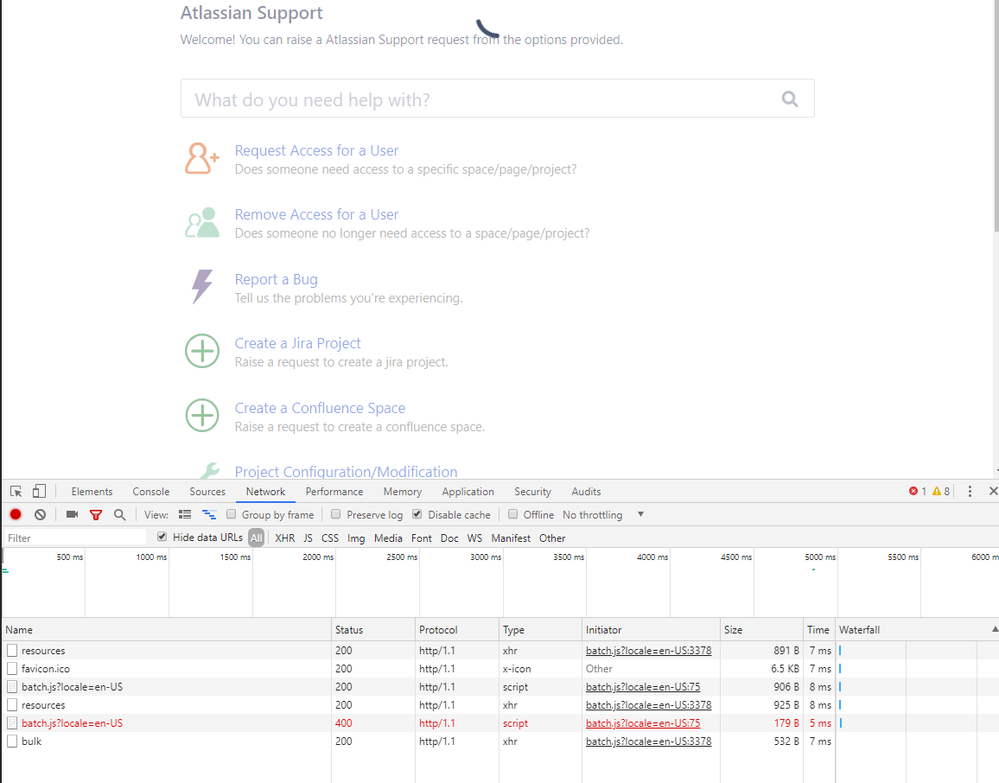
Task: Enable the Offline checkbox
Action: (x=513, y=514)
